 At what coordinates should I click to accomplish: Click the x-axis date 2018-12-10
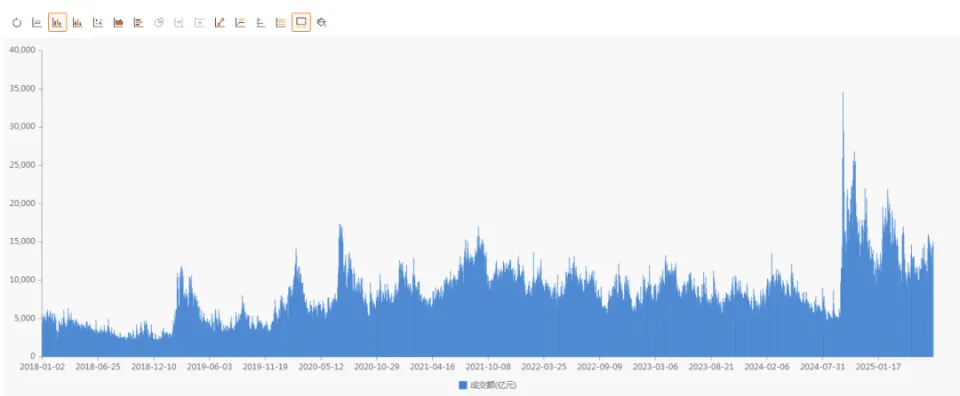pyautogui.click(x=154, y=367)
